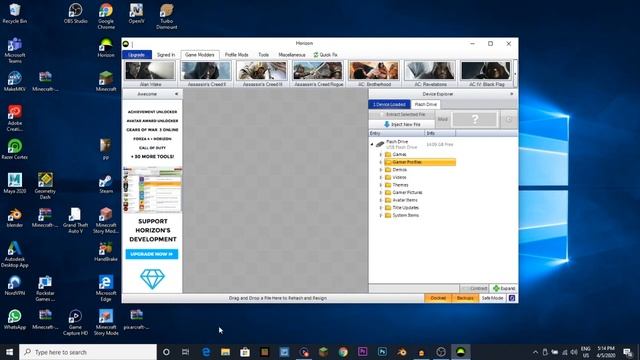Select the highlighted Gamer Profiles folder

point(420,162)
